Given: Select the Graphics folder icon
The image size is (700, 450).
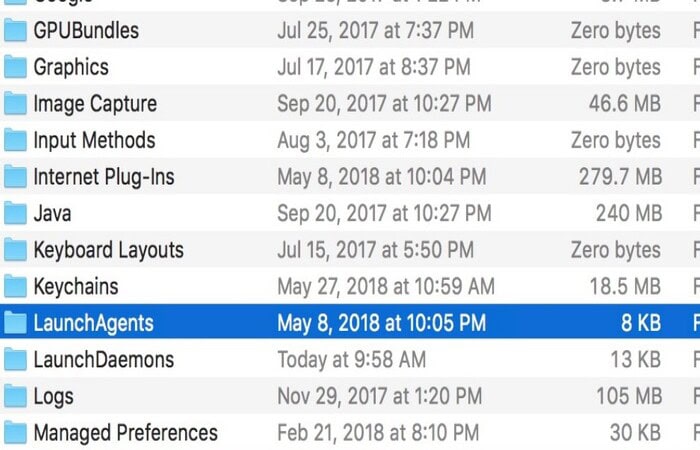Looking at the screenshot, I should [15, 67].
